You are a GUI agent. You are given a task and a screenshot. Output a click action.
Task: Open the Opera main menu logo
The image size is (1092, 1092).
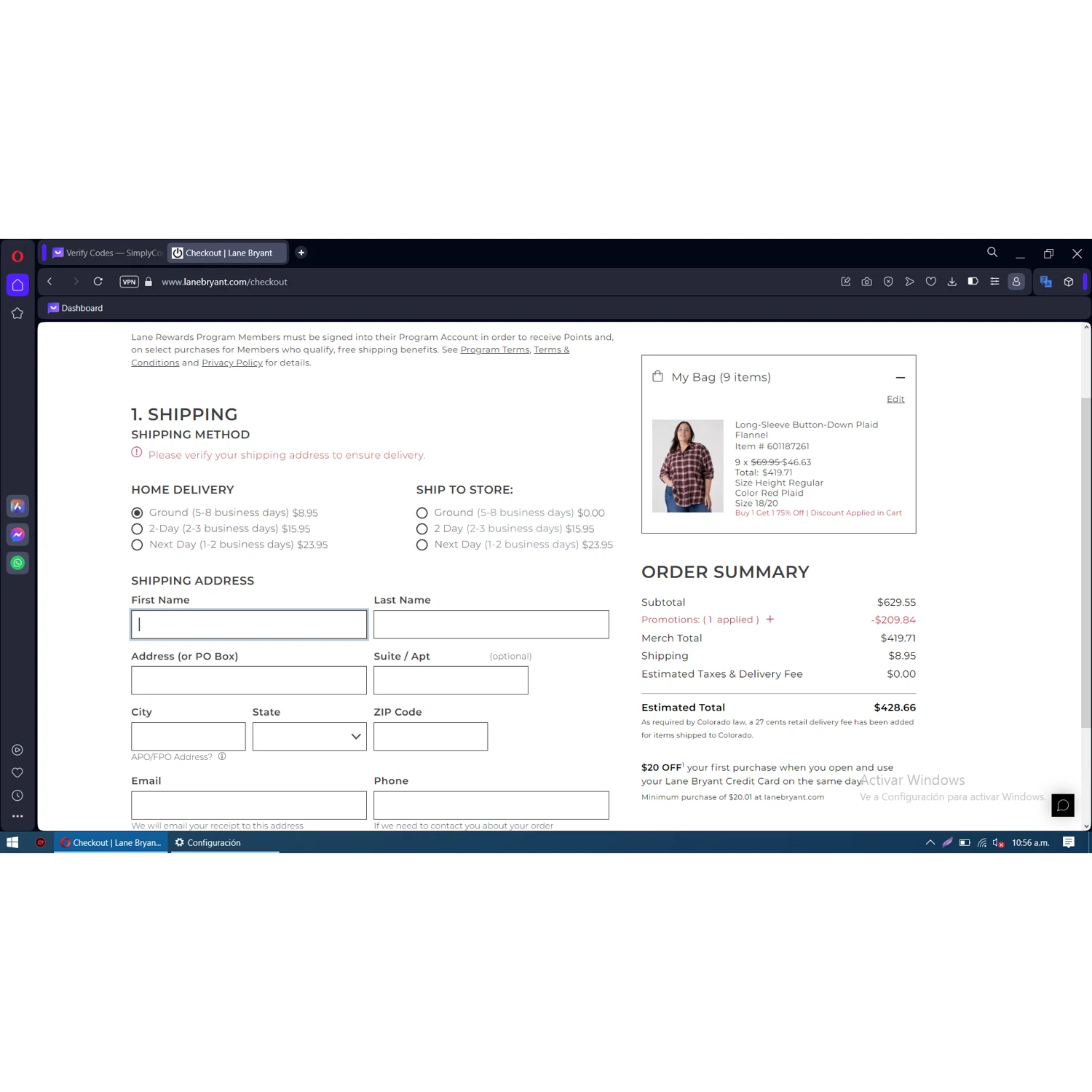pos(17,256)
